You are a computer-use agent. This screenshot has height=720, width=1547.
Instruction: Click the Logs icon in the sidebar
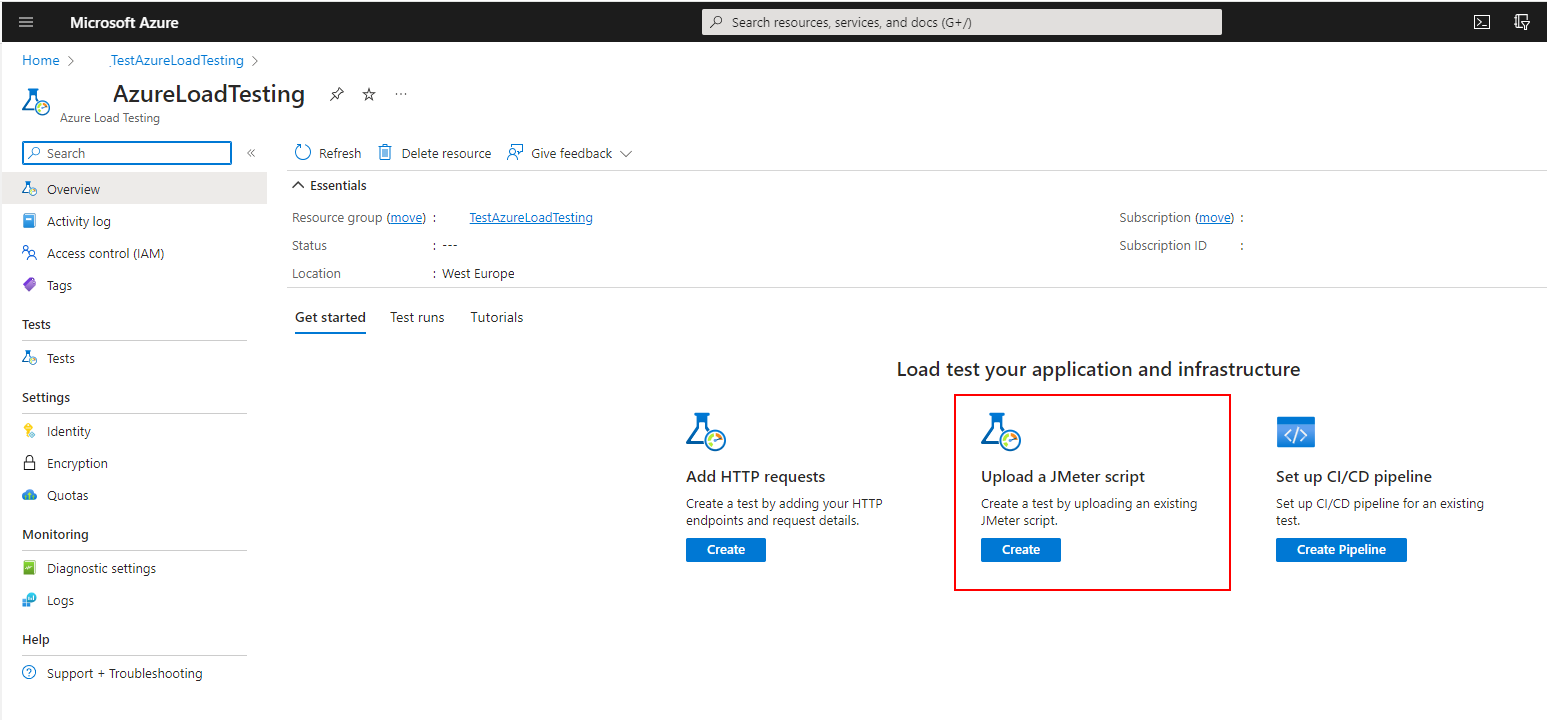[x=30, y=600]
